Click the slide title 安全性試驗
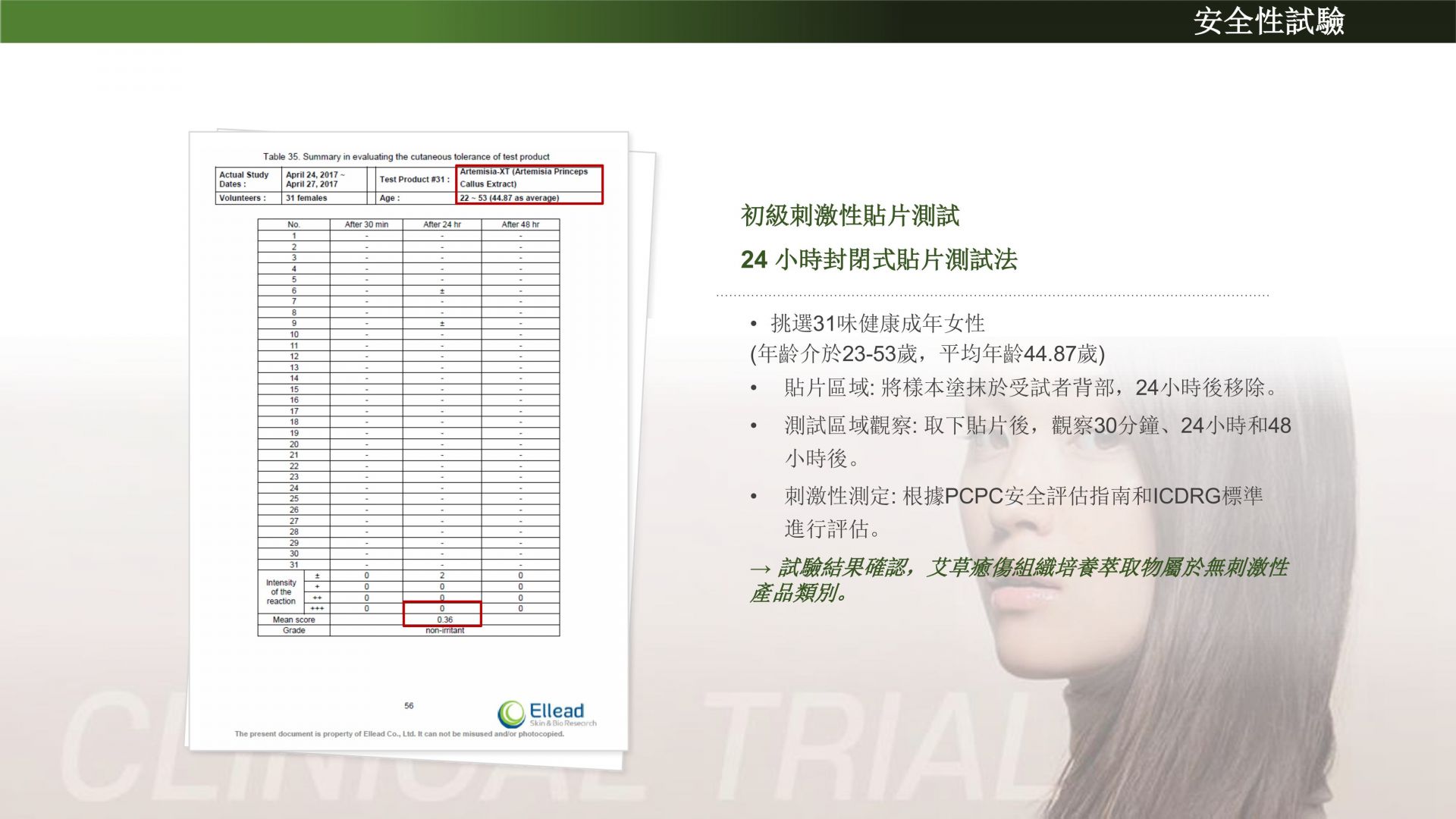 pos(1269,21)
